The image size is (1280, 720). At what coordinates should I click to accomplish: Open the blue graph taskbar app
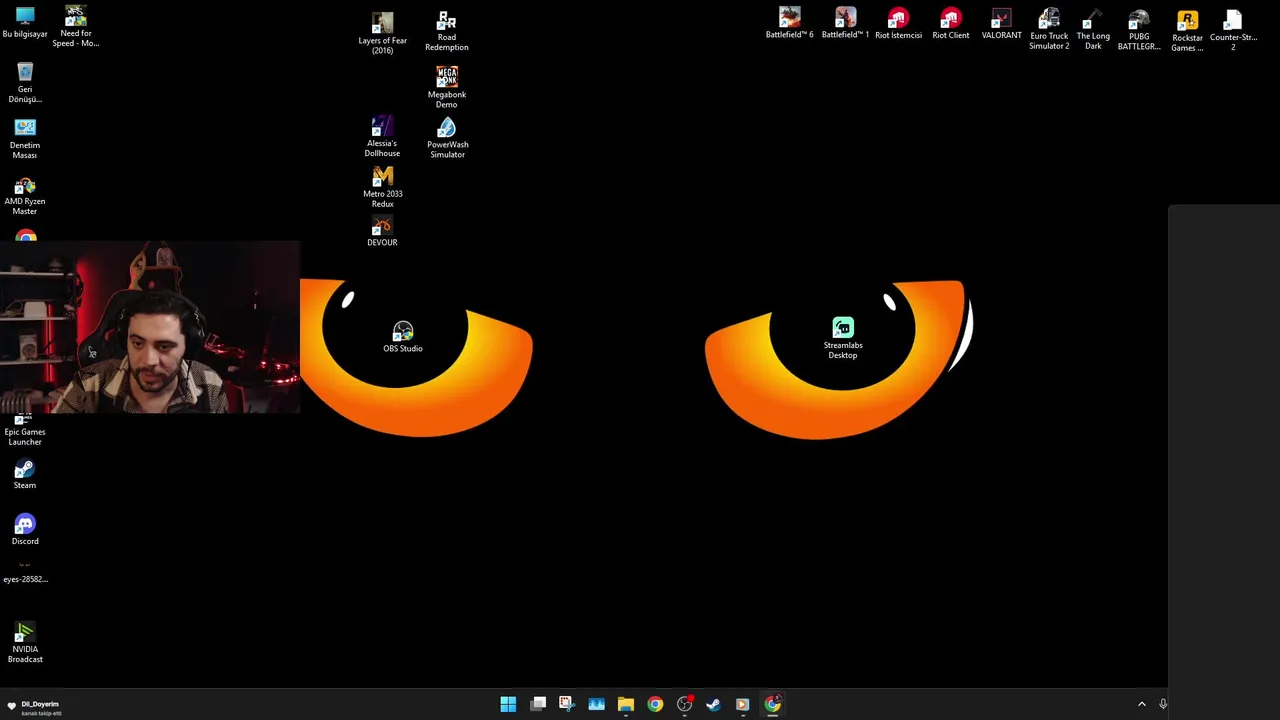click(596, 704)
